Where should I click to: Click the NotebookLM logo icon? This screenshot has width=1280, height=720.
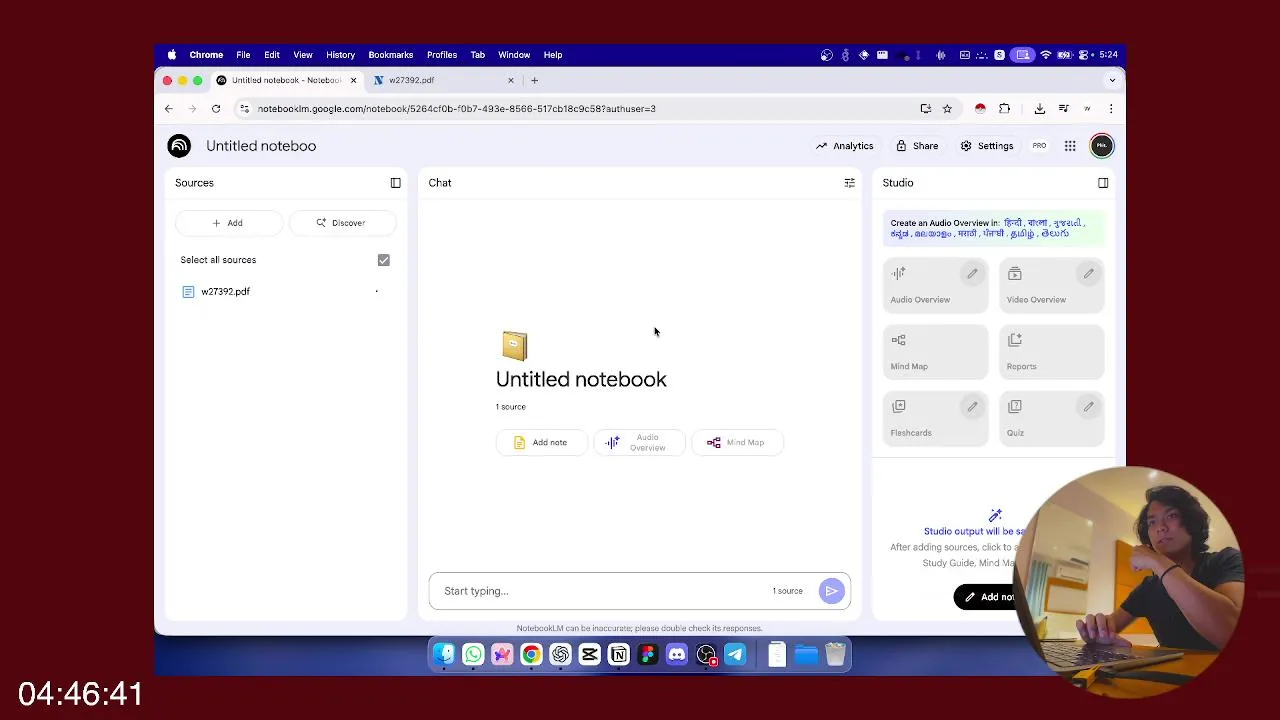pos(179,146)
